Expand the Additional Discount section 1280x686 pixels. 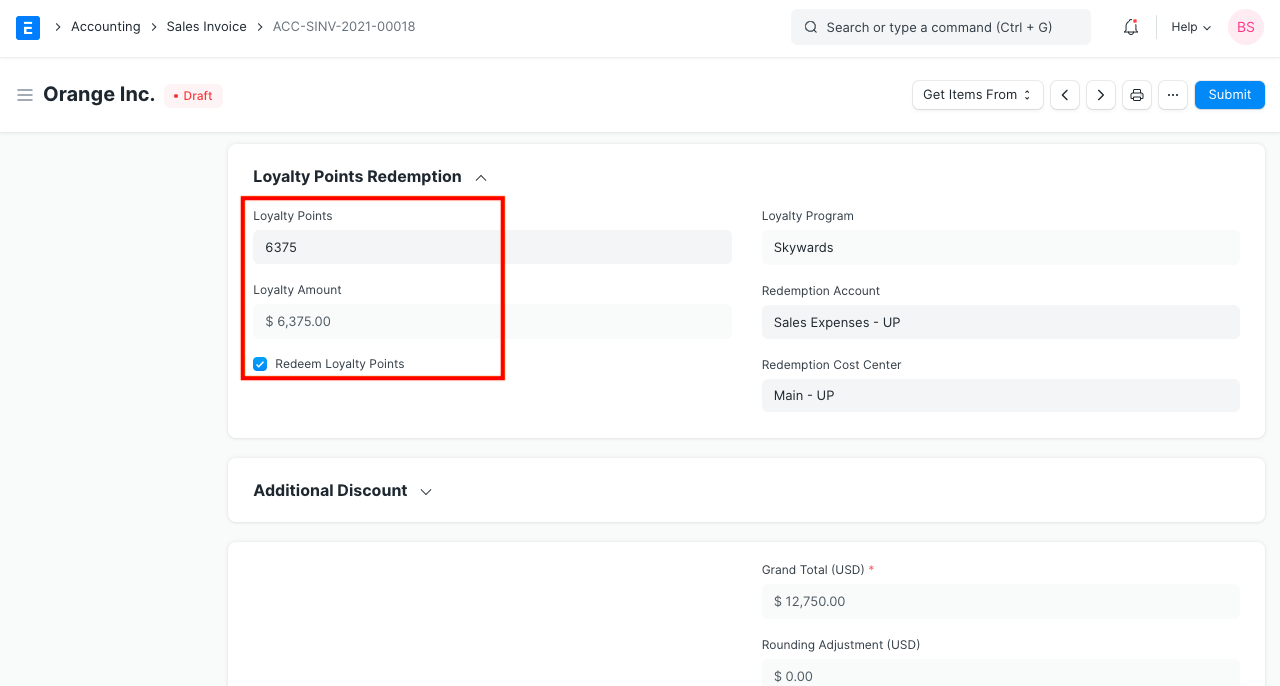point(426,492)
